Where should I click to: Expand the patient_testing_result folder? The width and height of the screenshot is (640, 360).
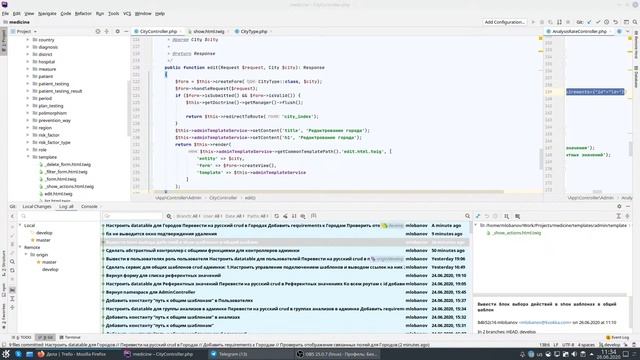pos(28,91)
